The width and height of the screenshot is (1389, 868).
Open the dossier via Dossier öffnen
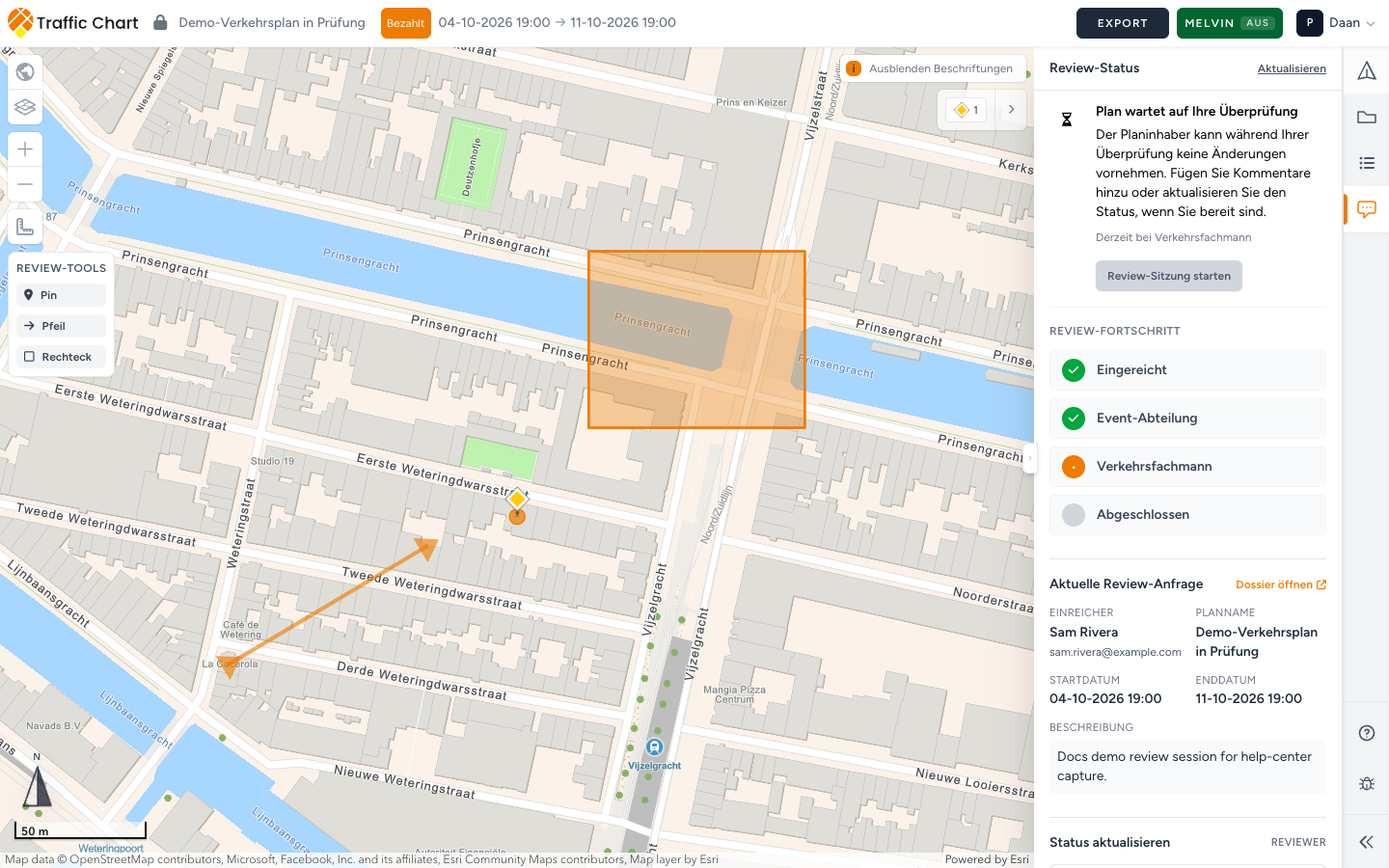[x=1281, y=584]
